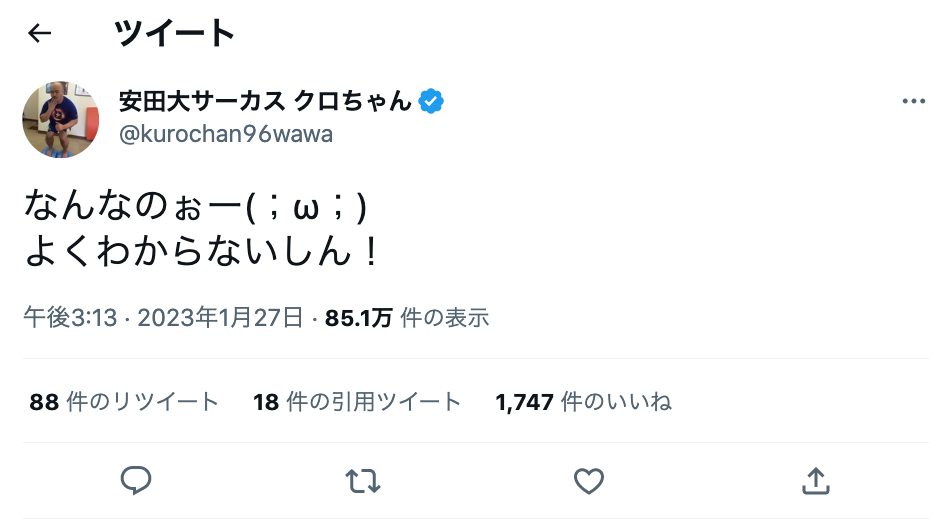Viewport: 950px width, 522px height.
Task: Show the 18 件の引用ツイート list
Action: coord(357,402)
